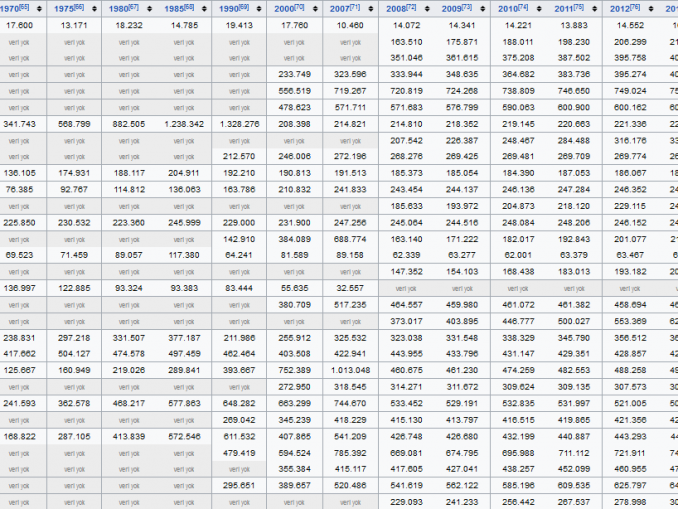The width and height of the screenshot is (678, 509).
Task: Select the 10.460 cell under 2007
Action: coord(350,24)
